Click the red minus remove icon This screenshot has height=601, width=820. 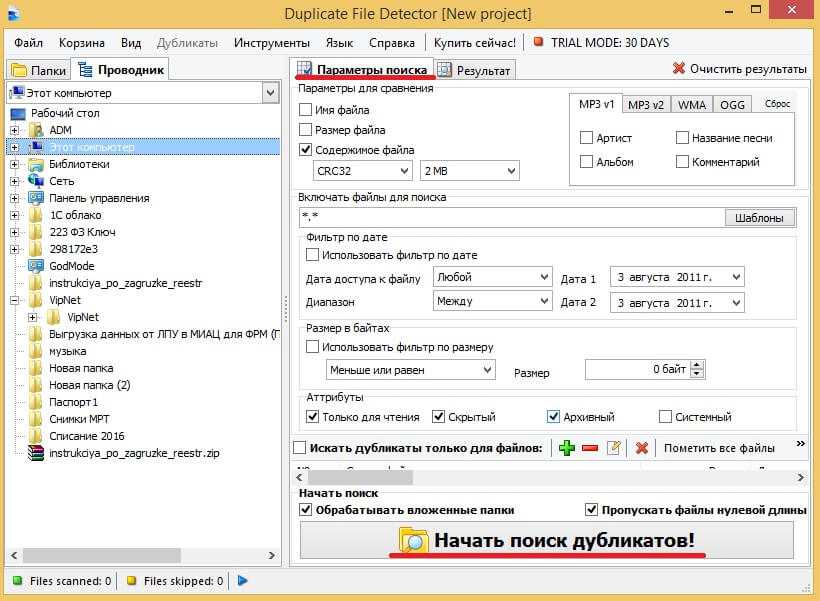[x=590, y=448]
